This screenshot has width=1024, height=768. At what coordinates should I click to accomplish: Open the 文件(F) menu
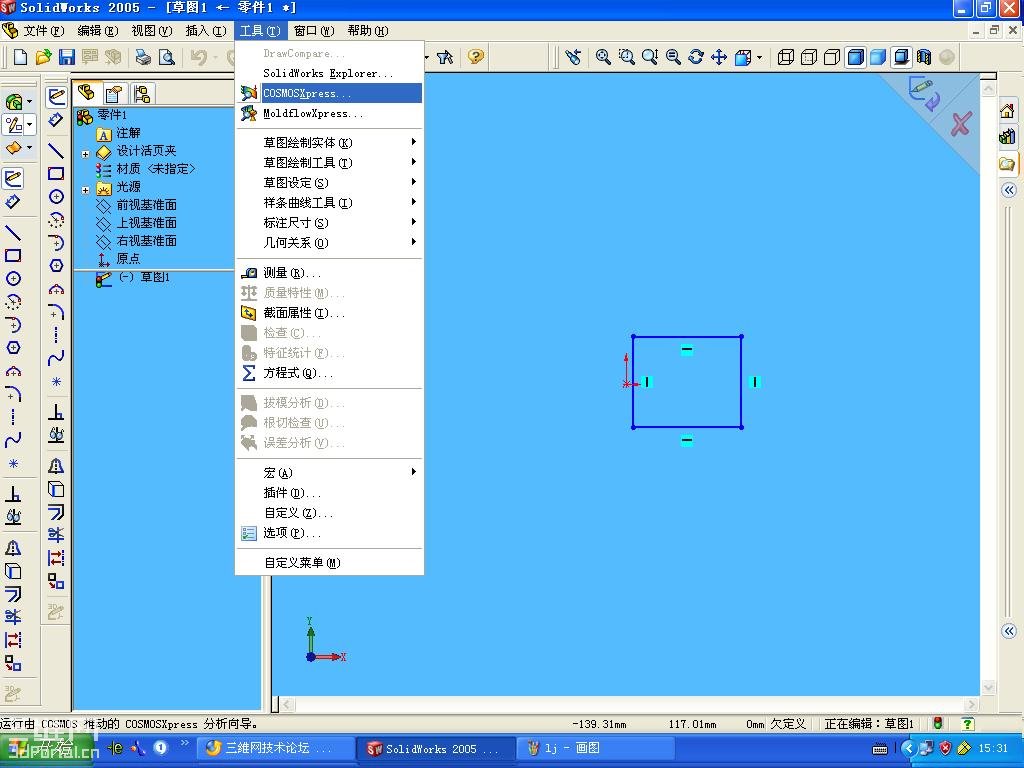click(x=43, y=31)
